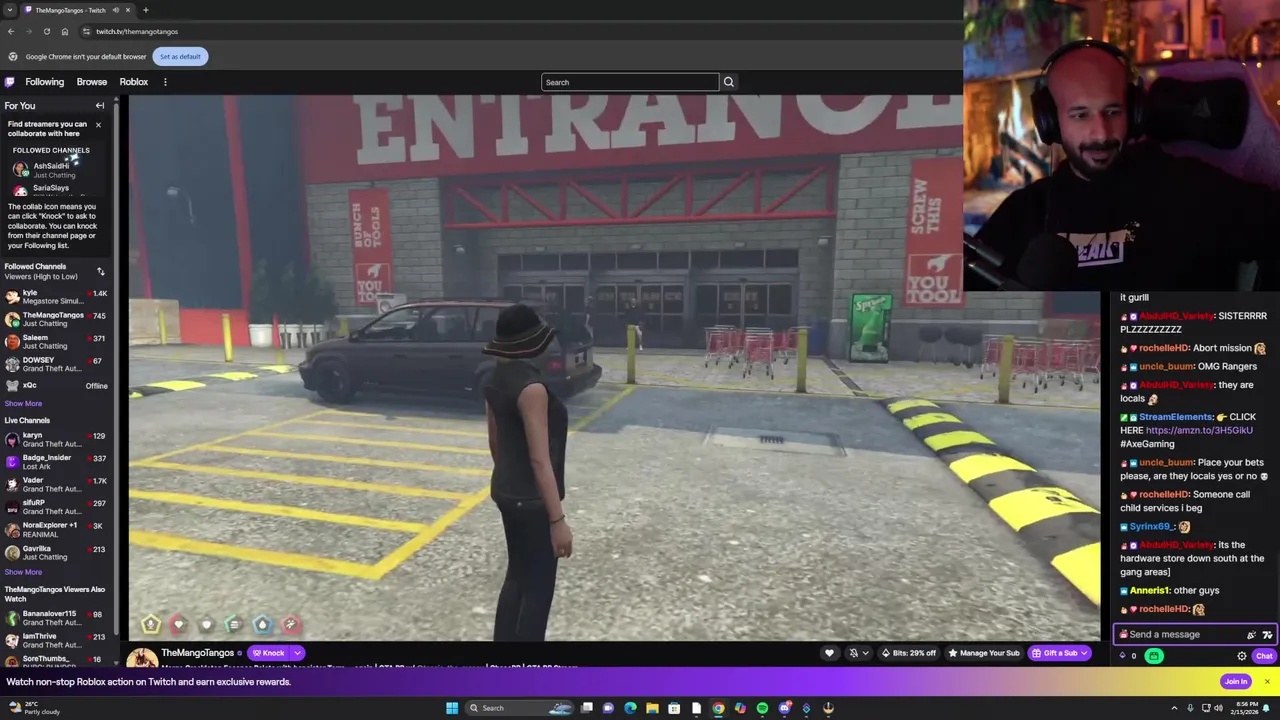Close the Roblox rewards banner
Screen dimensions: 1280x720
pyautogui.click(x=1267, y=682)
